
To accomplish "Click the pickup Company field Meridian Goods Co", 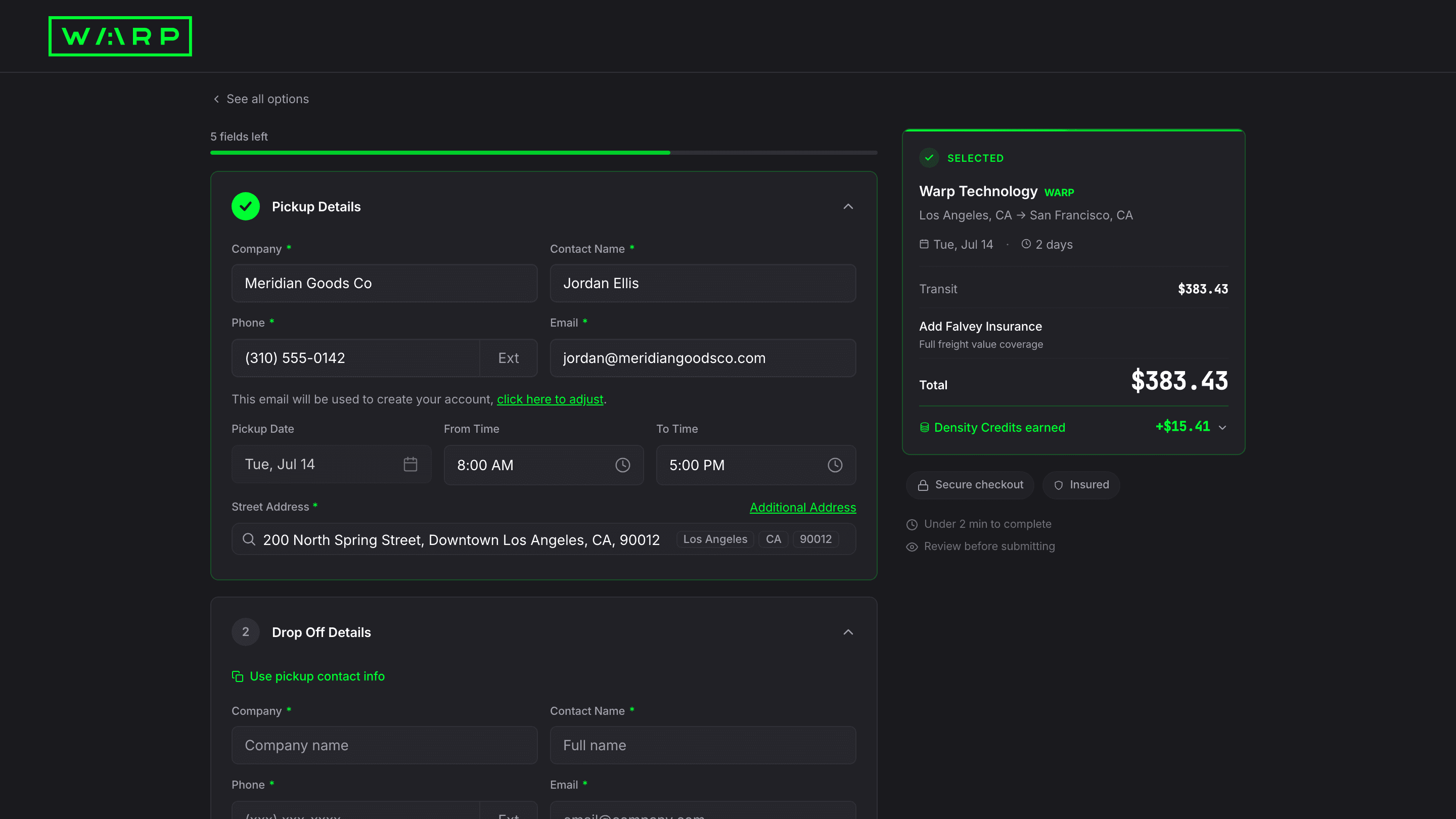I will (384, 283).
